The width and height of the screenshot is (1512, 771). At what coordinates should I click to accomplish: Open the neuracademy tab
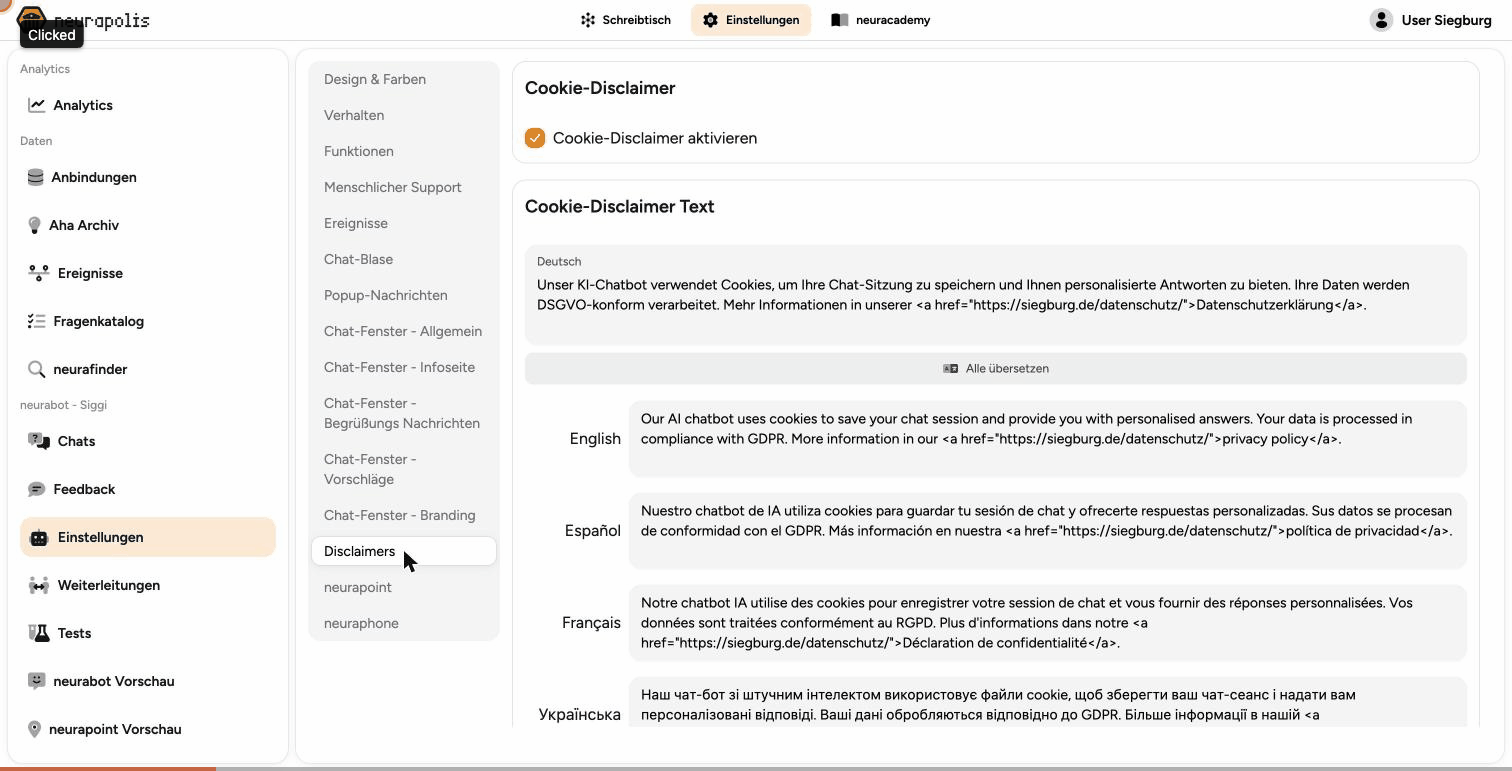[x=881, y=20]
